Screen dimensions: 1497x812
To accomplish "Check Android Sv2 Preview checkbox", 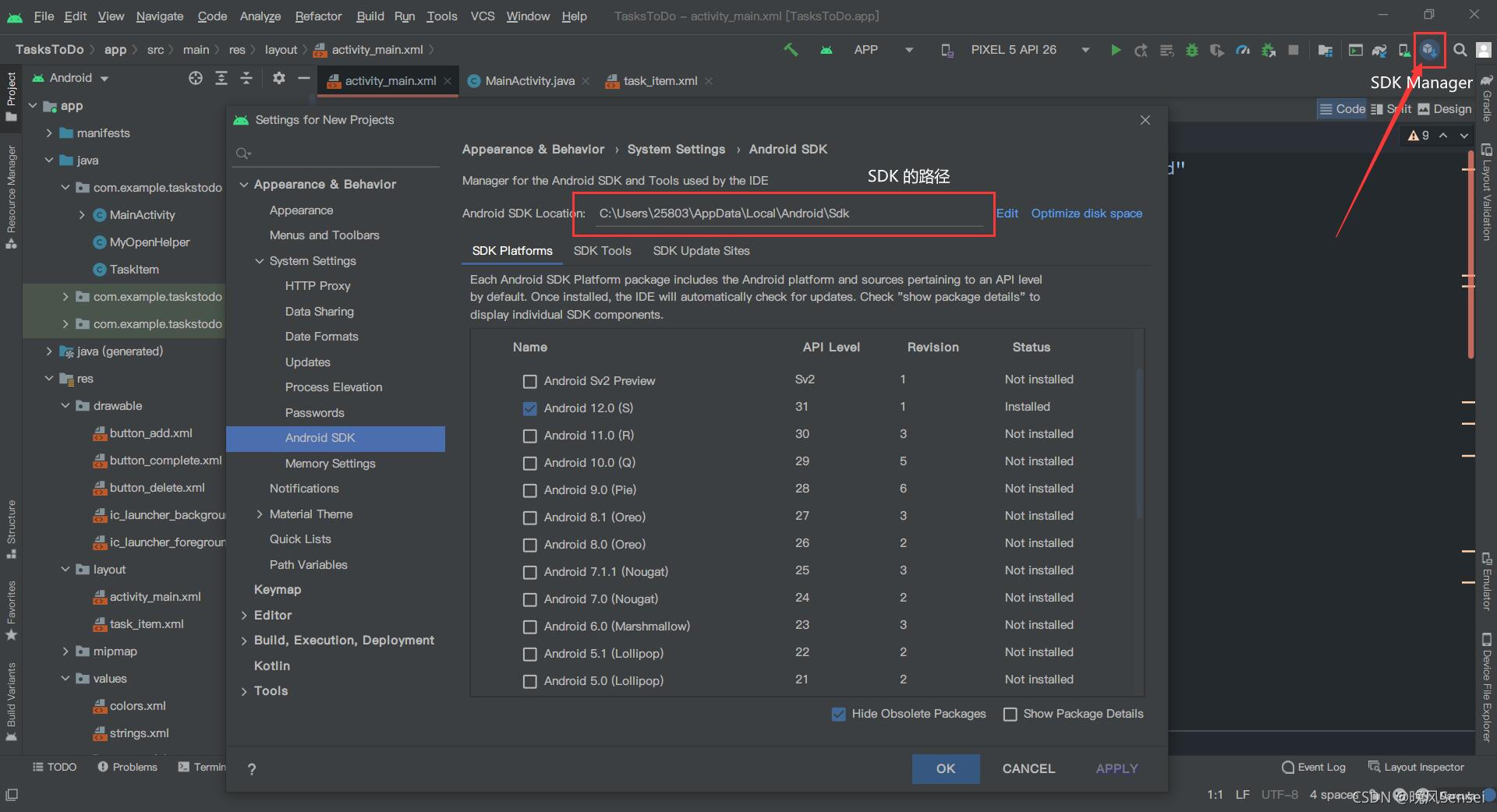I will [530, 382].
